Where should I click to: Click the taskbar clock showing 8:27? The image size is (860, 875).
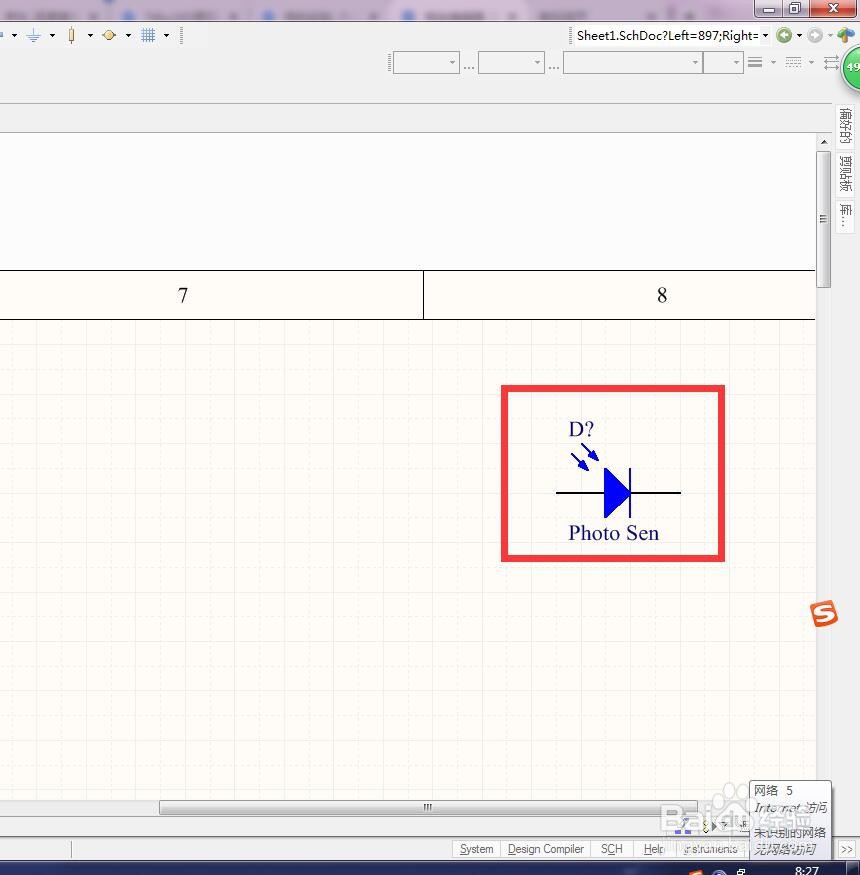(x=806, y=870)
